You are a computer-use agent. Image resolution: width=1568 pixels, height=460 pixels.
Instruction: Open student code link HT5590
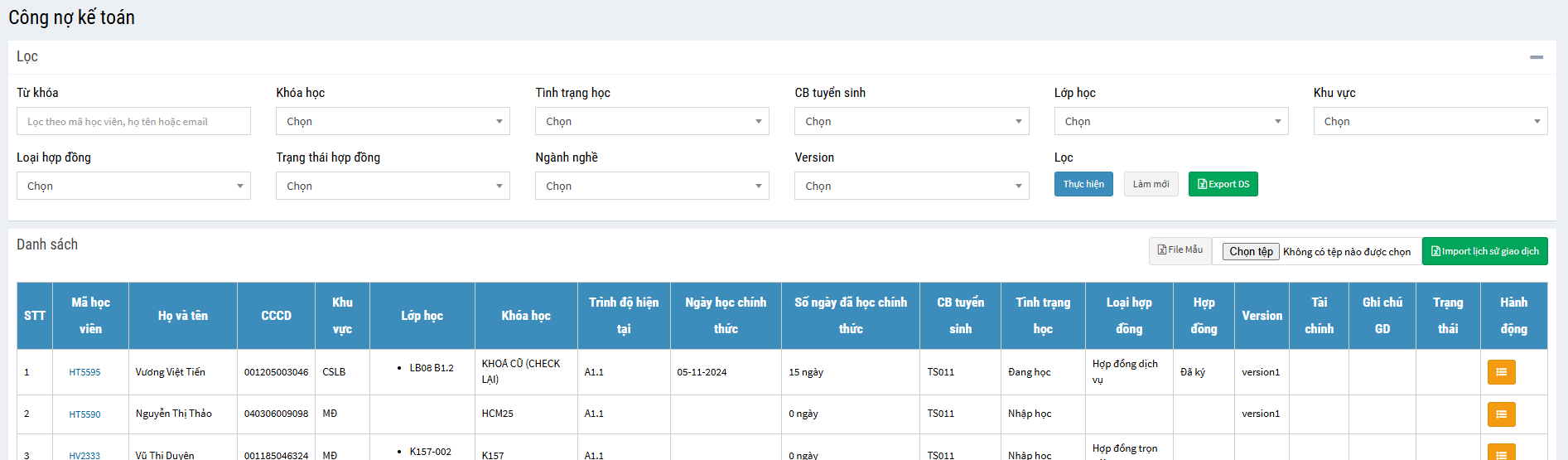pos(84,414)
